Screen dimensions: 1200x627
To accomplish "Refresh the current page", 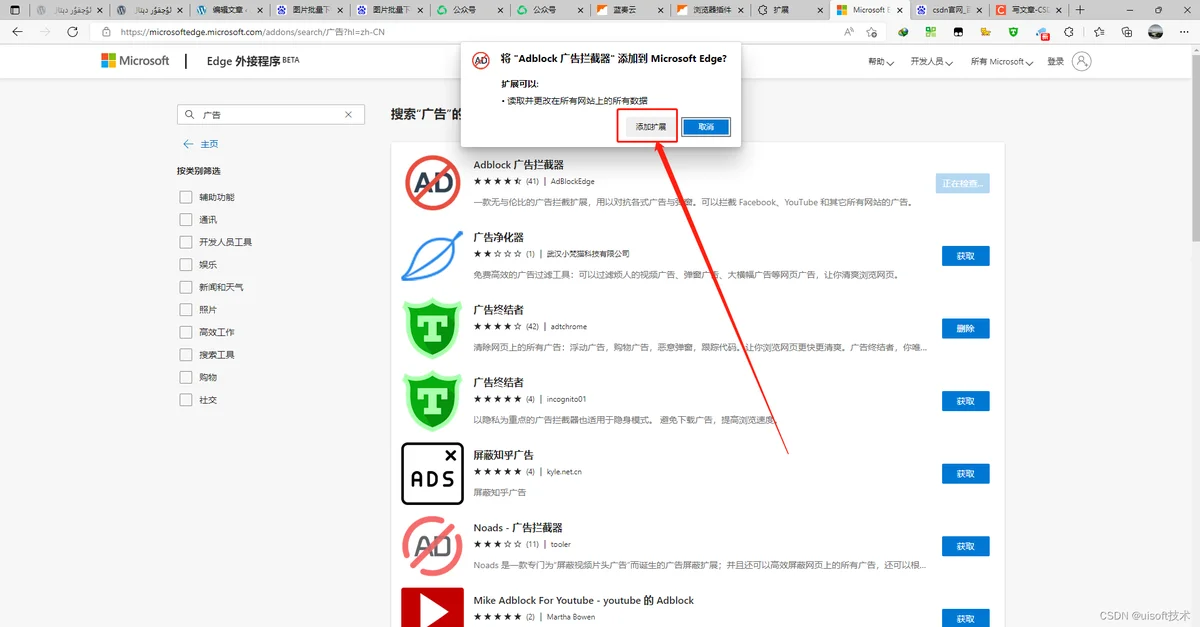I will coord(73,31).
